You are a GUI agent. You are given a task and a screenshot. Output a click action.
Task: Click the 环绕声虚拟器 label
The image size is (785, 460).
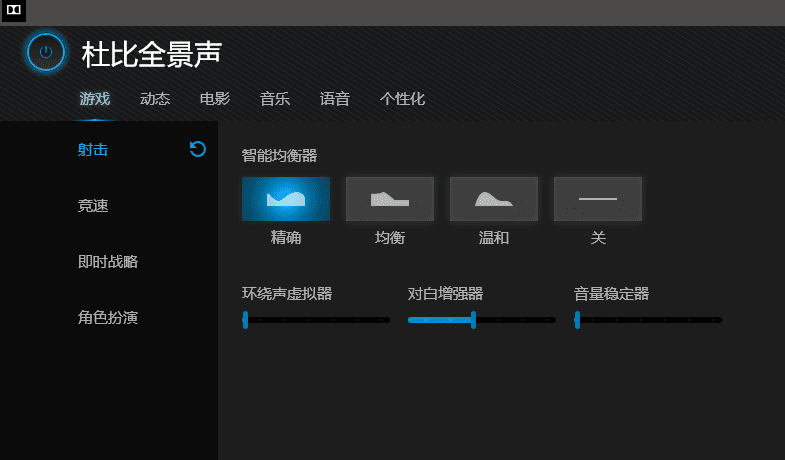287,294
